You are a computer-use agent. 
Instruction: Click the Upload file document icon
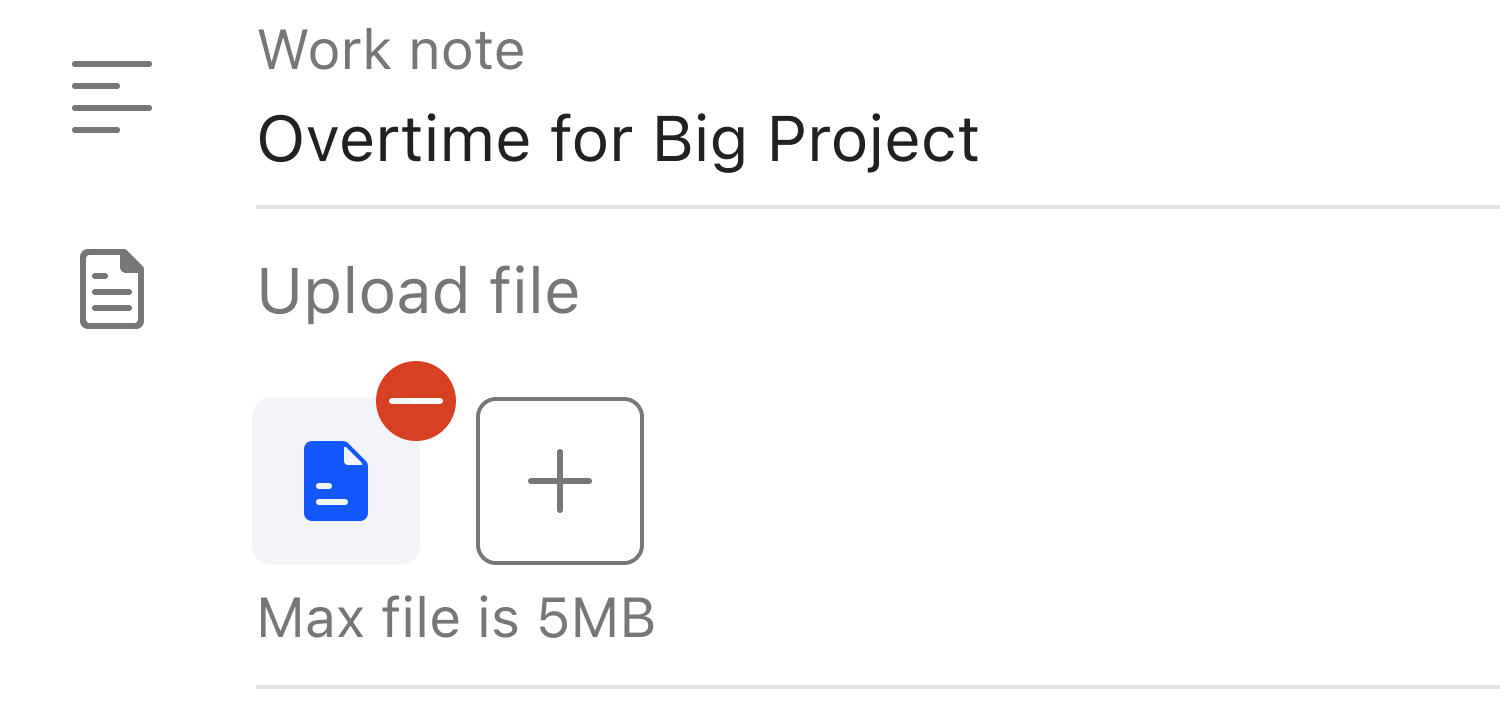(112, 289)
